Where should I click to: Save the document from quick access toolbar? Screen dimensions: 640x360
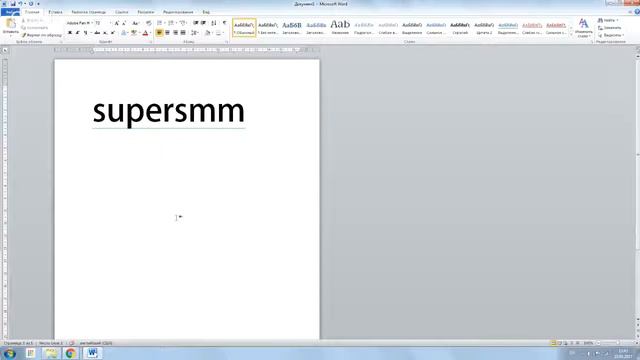pos(13,4)
